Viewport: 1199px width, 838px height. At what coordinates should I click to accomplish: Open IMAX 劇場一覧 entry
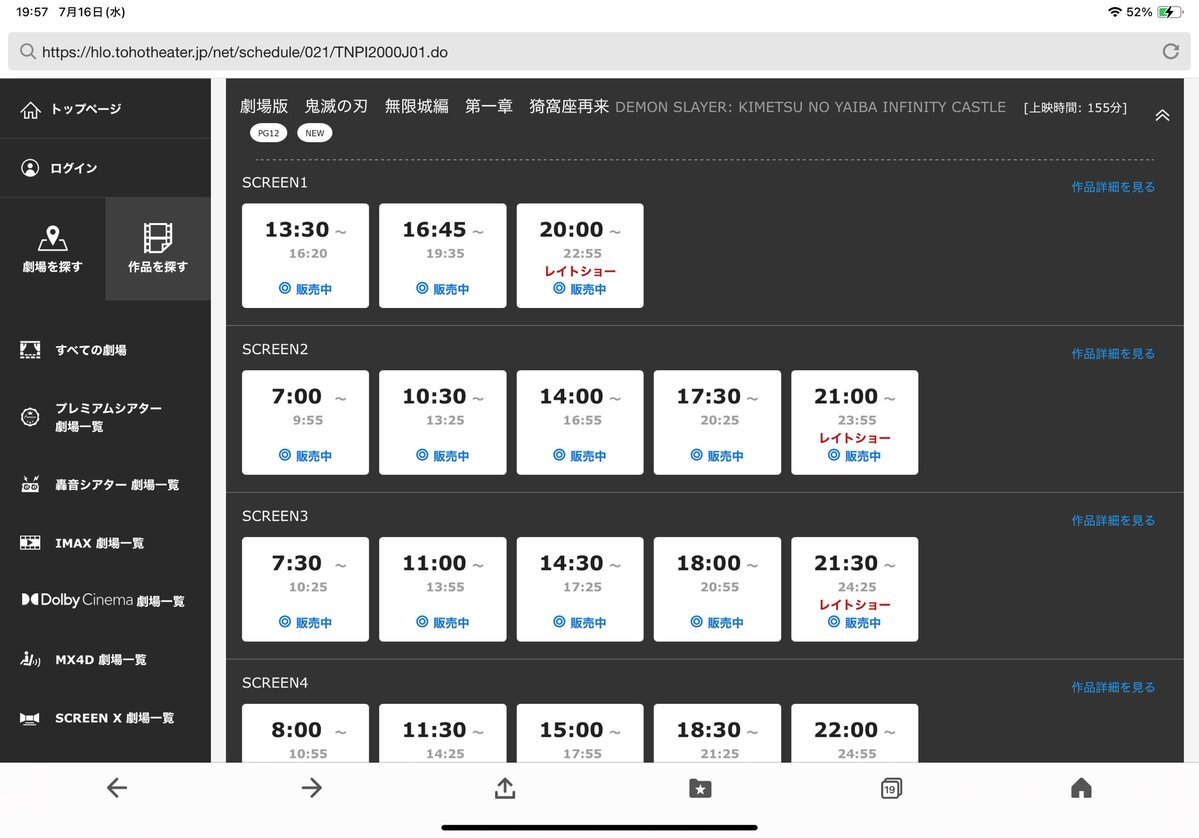point(105,543)
